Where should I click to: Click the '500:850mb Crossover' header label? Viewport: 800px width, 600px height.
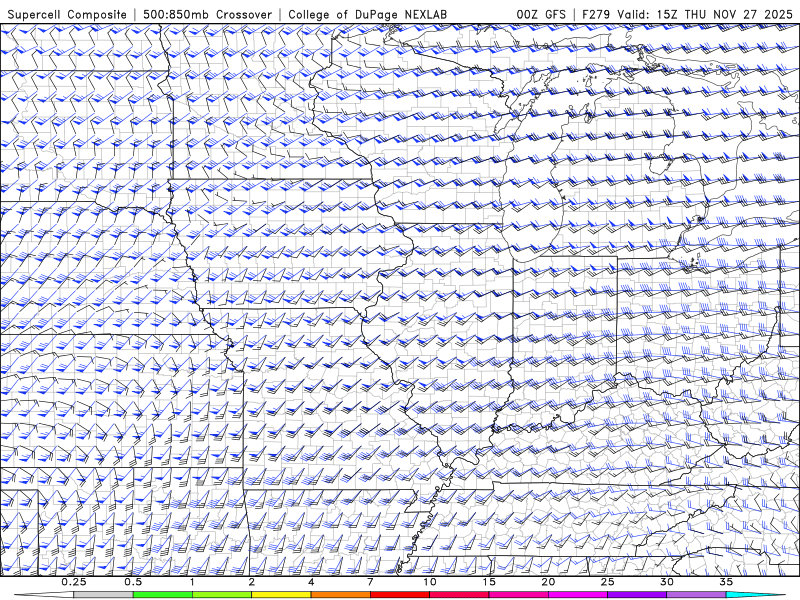click(x=207, y=14)
